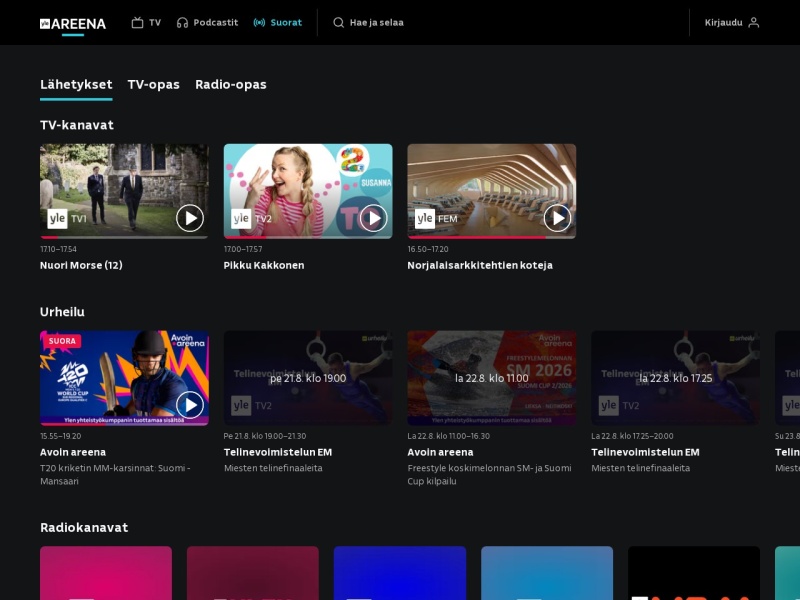800x600 pixels.
Task: Click the 16.50–17.20 time label
Action: tap(428, 249)
